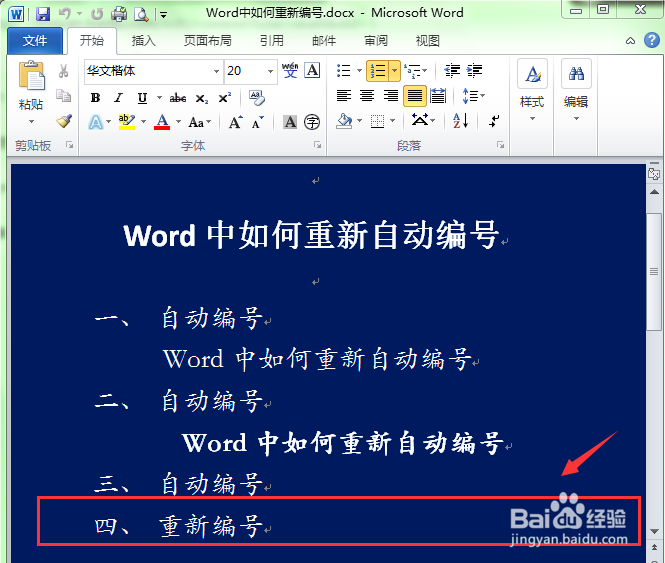Click the Paste clipboard icon
This screenshot has height=563, width=665.
(31, 75)
